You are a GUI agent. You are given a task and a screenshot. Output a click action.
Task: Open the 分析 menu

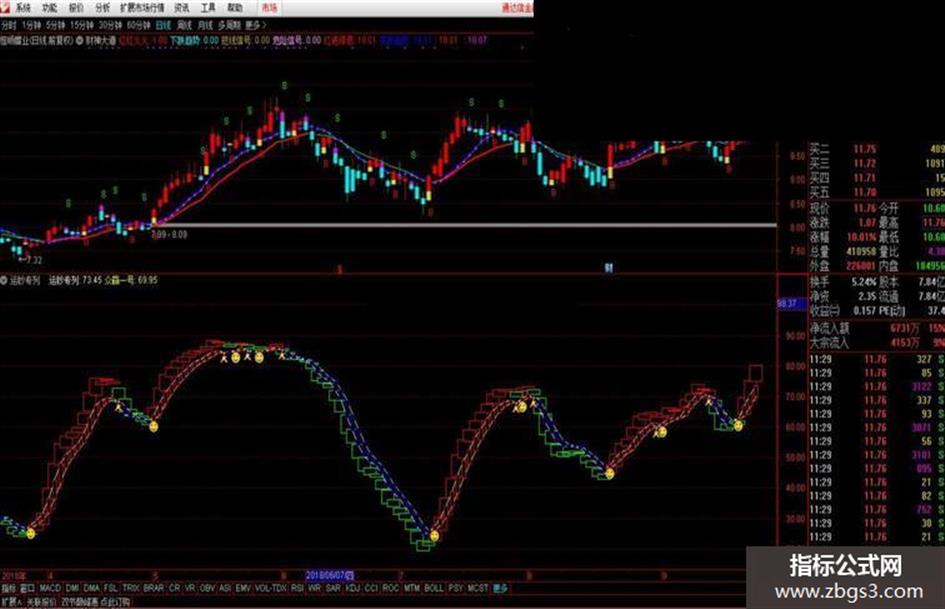click(103, 8)
